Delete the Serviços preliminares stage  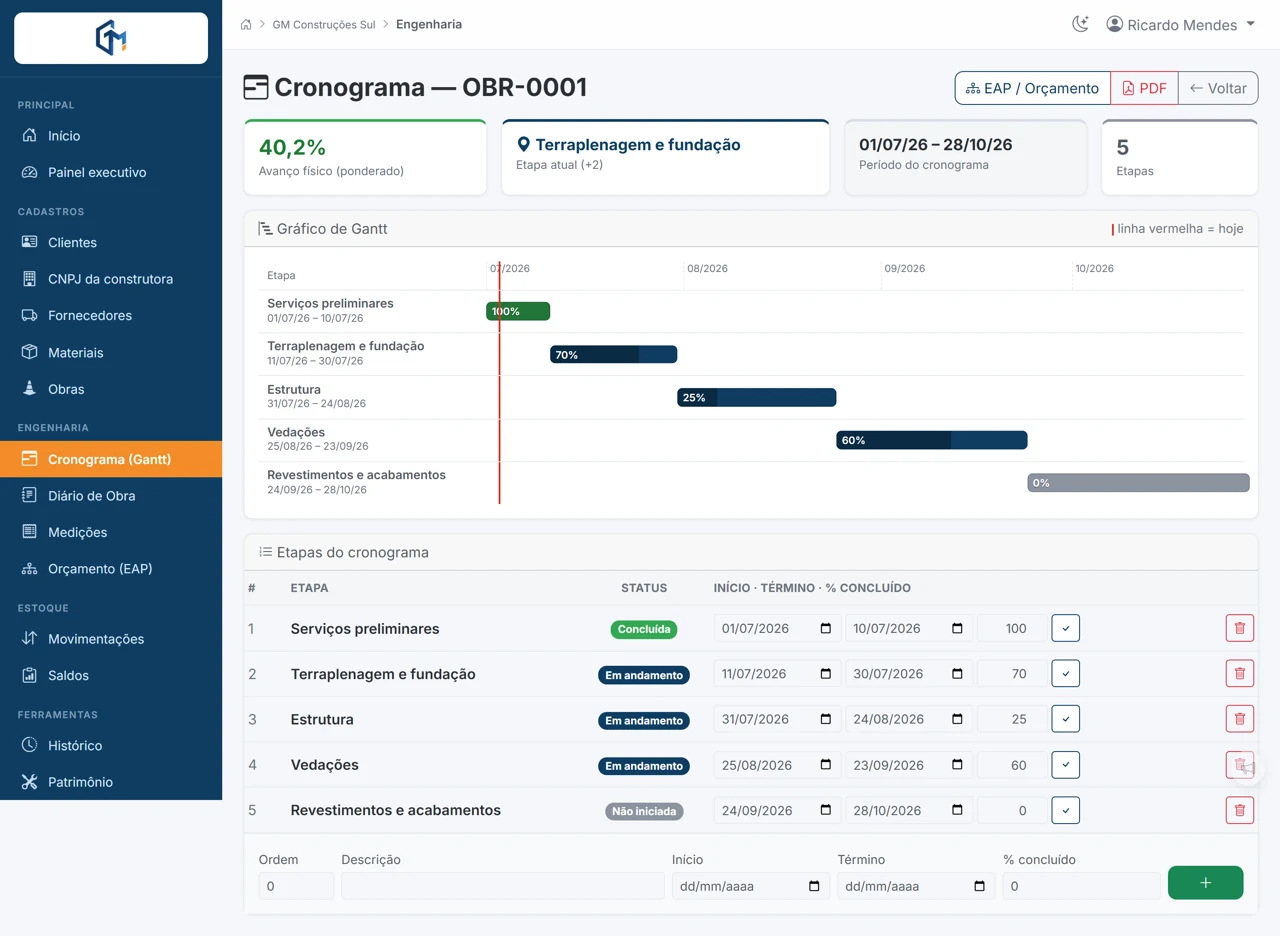tap(1240, 628)
